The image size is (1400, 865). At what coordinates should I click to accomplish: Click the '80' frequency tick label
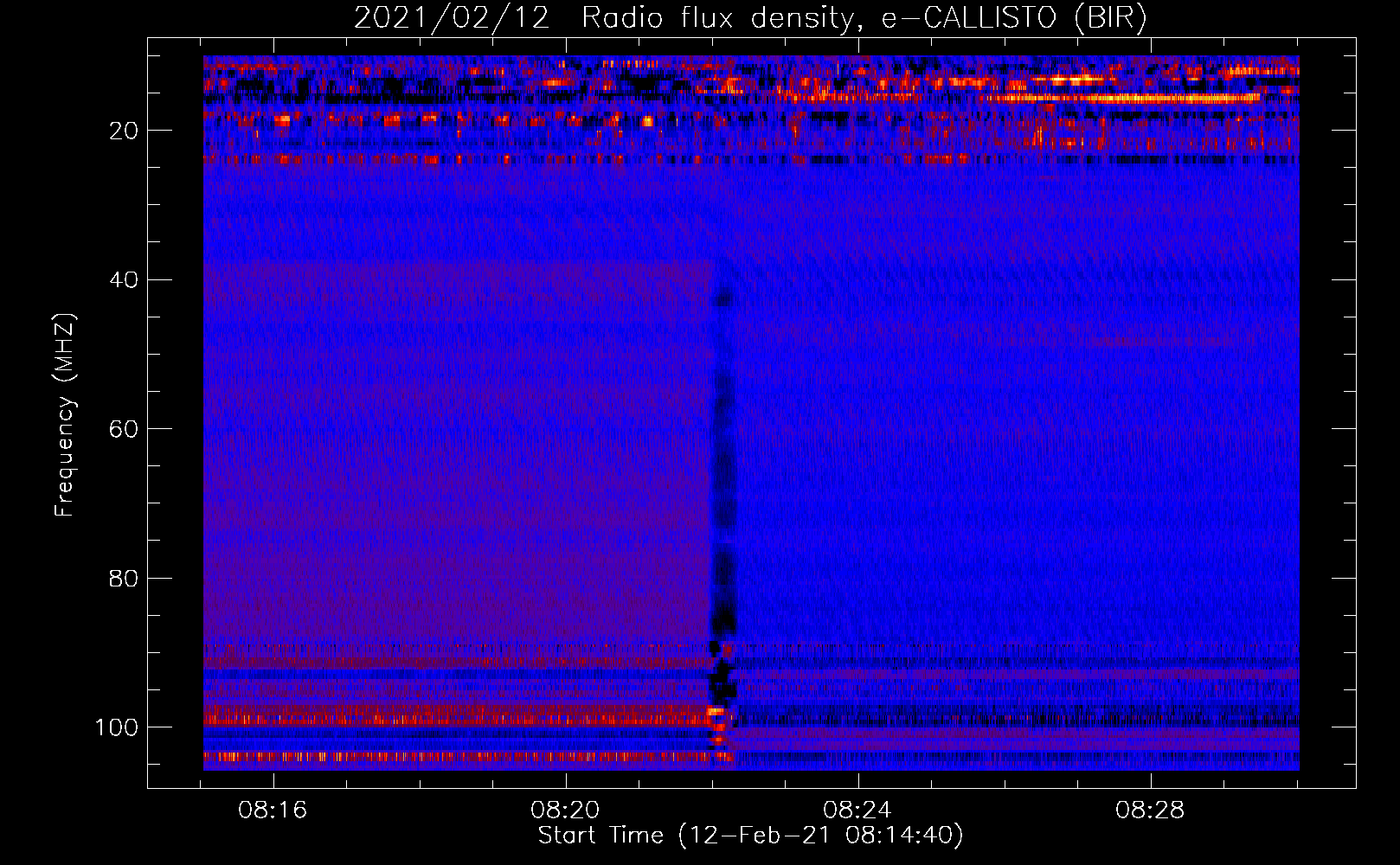click(x=124, y=578)
